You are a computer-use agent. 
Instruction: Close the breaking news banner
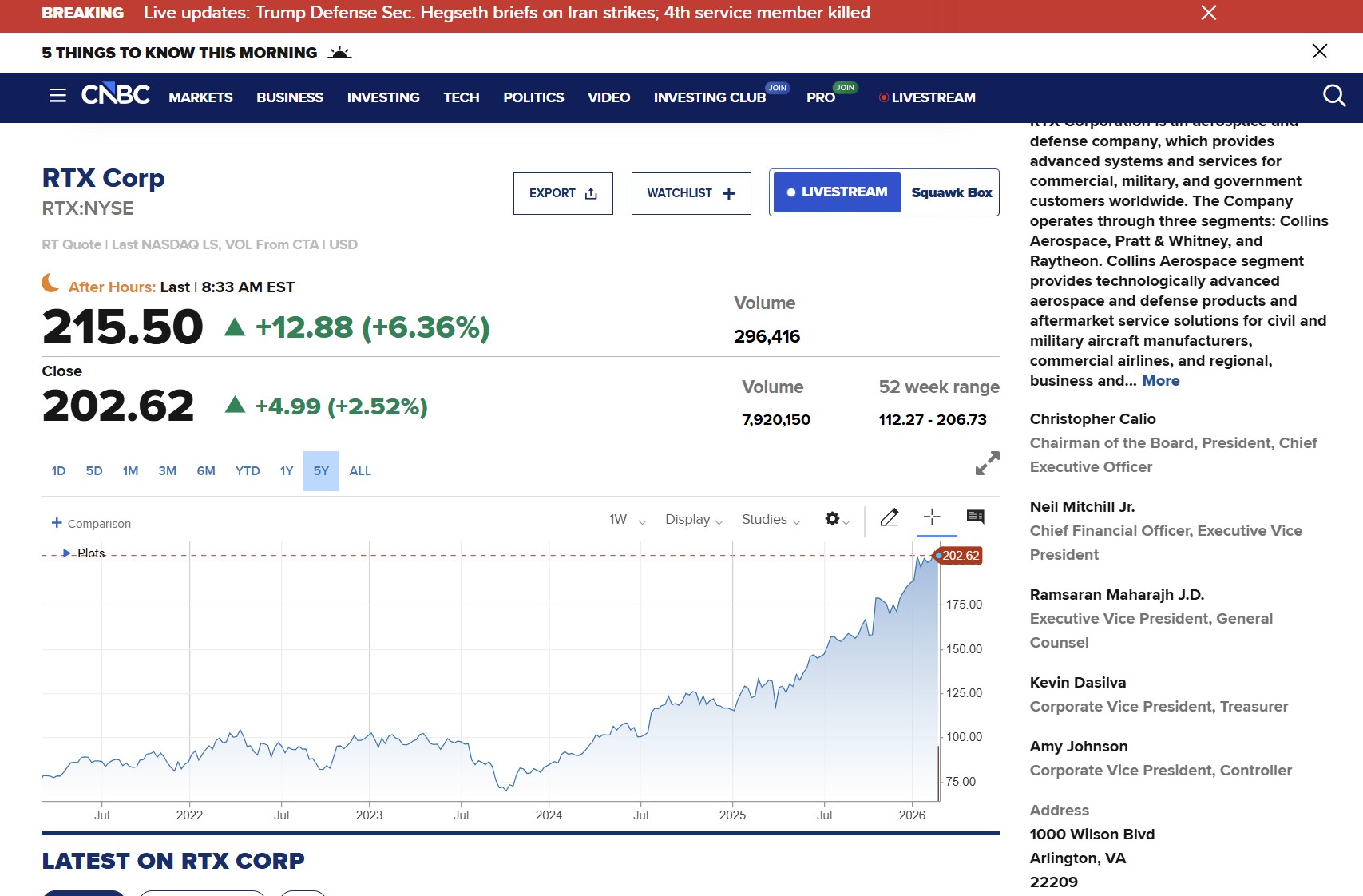[x=1209, y=13]
